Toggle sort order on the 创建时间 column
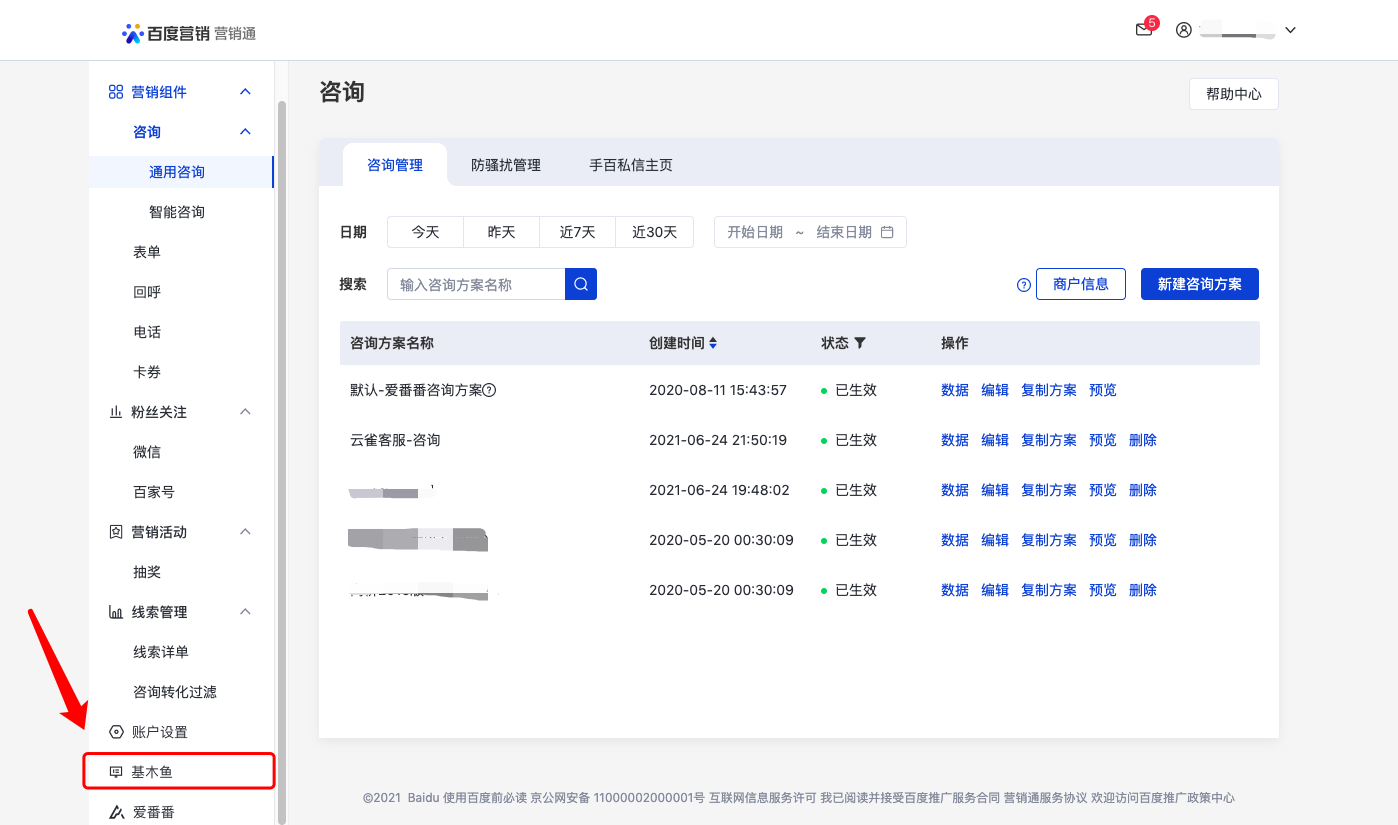Image resolution: width=1398 pixels, height=825 pixels. pyautogui.click(x=712, y=342)
